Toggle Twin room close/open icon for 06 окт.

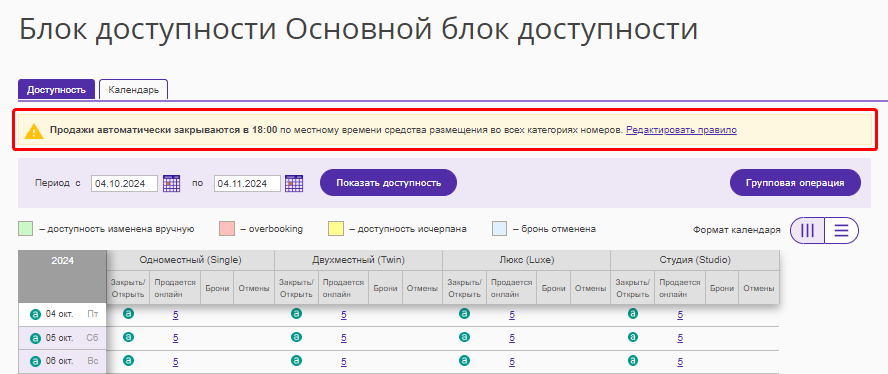[296, 360]
